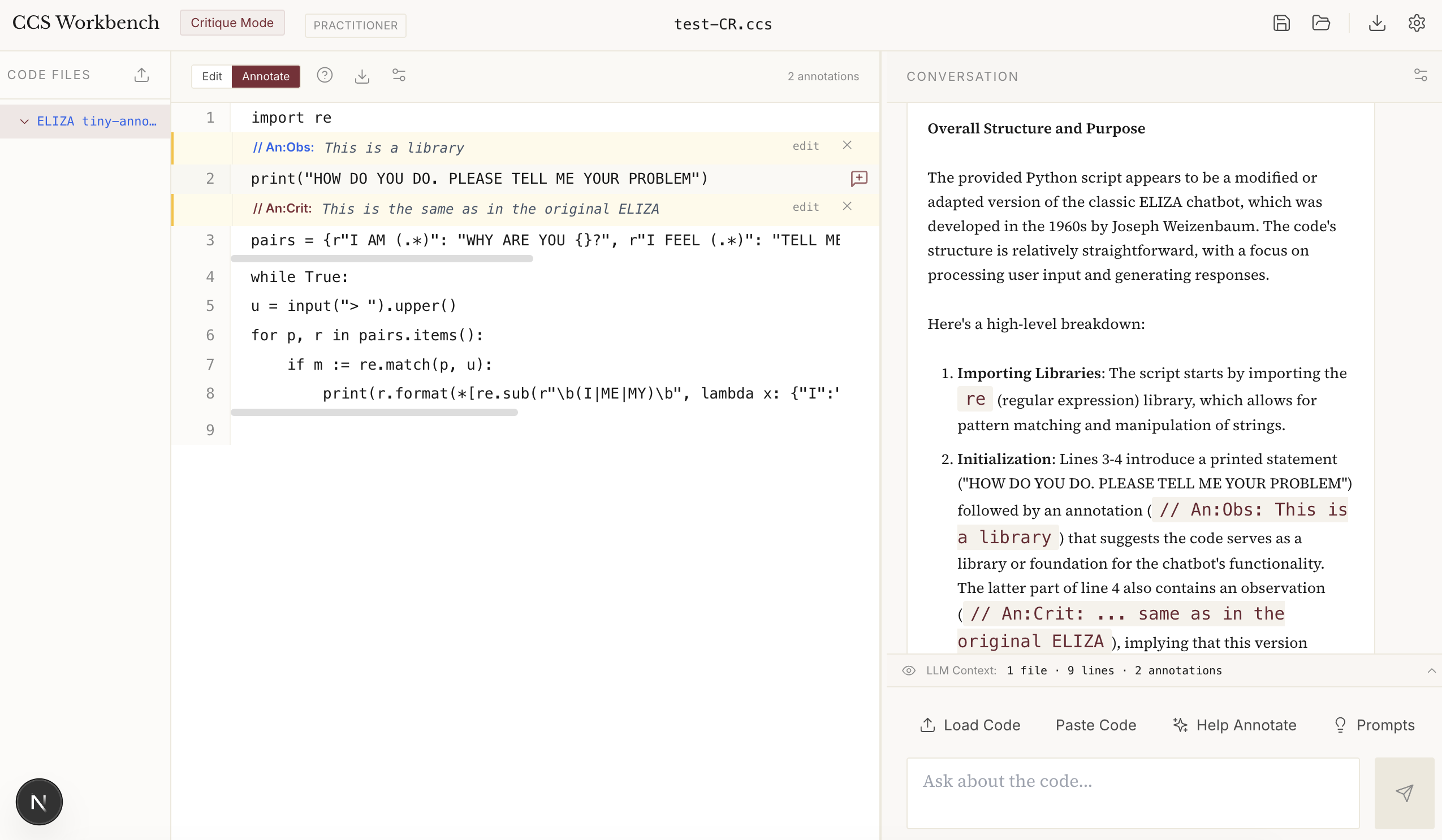Download annotations from editor toolbar
The height and width of the screenshot is (840, 1442).
[x=362, y=76]
